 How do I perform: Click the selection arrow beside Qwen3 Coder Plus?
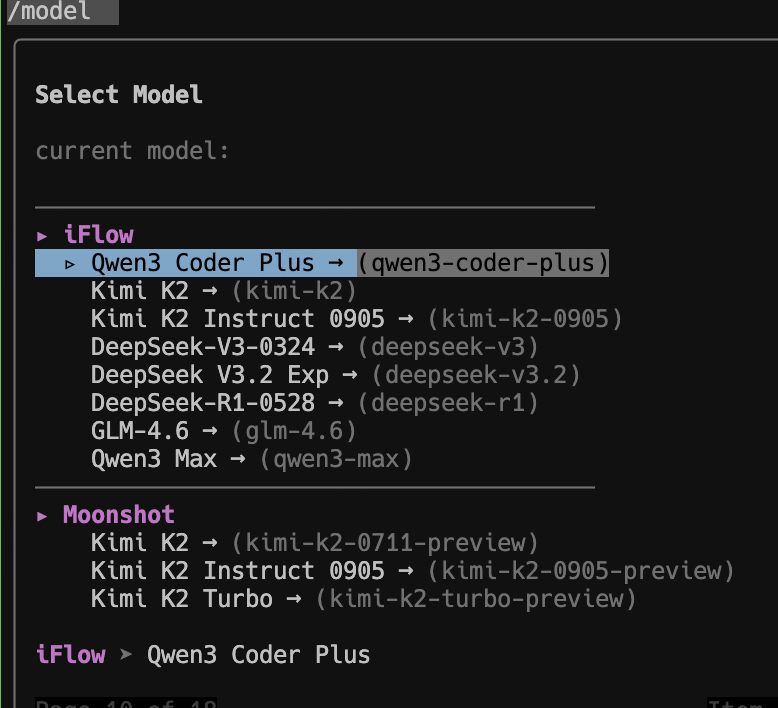(x=71, y=264)
